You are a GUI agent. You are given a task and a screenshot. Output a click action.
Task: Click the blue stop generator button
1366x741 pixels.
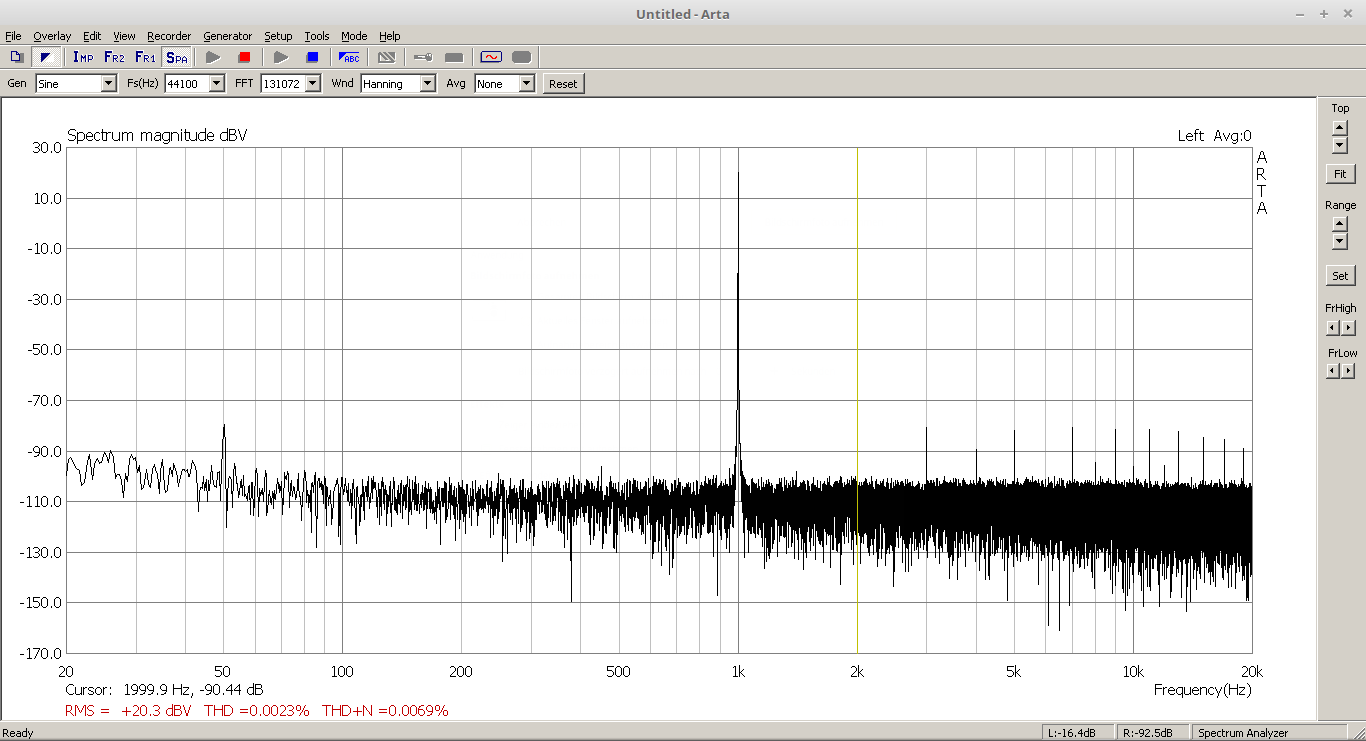312,57
